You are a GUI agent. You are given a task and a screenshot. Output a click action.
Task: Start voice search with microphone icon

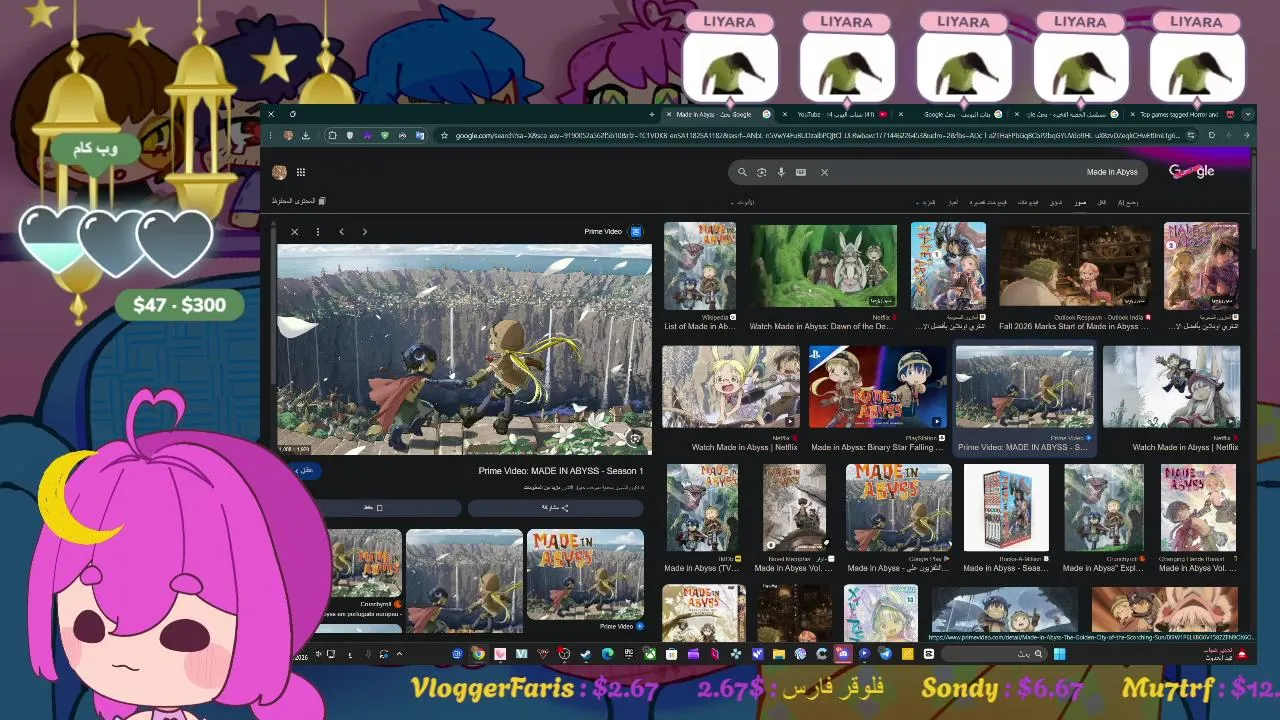coord(781,172)
